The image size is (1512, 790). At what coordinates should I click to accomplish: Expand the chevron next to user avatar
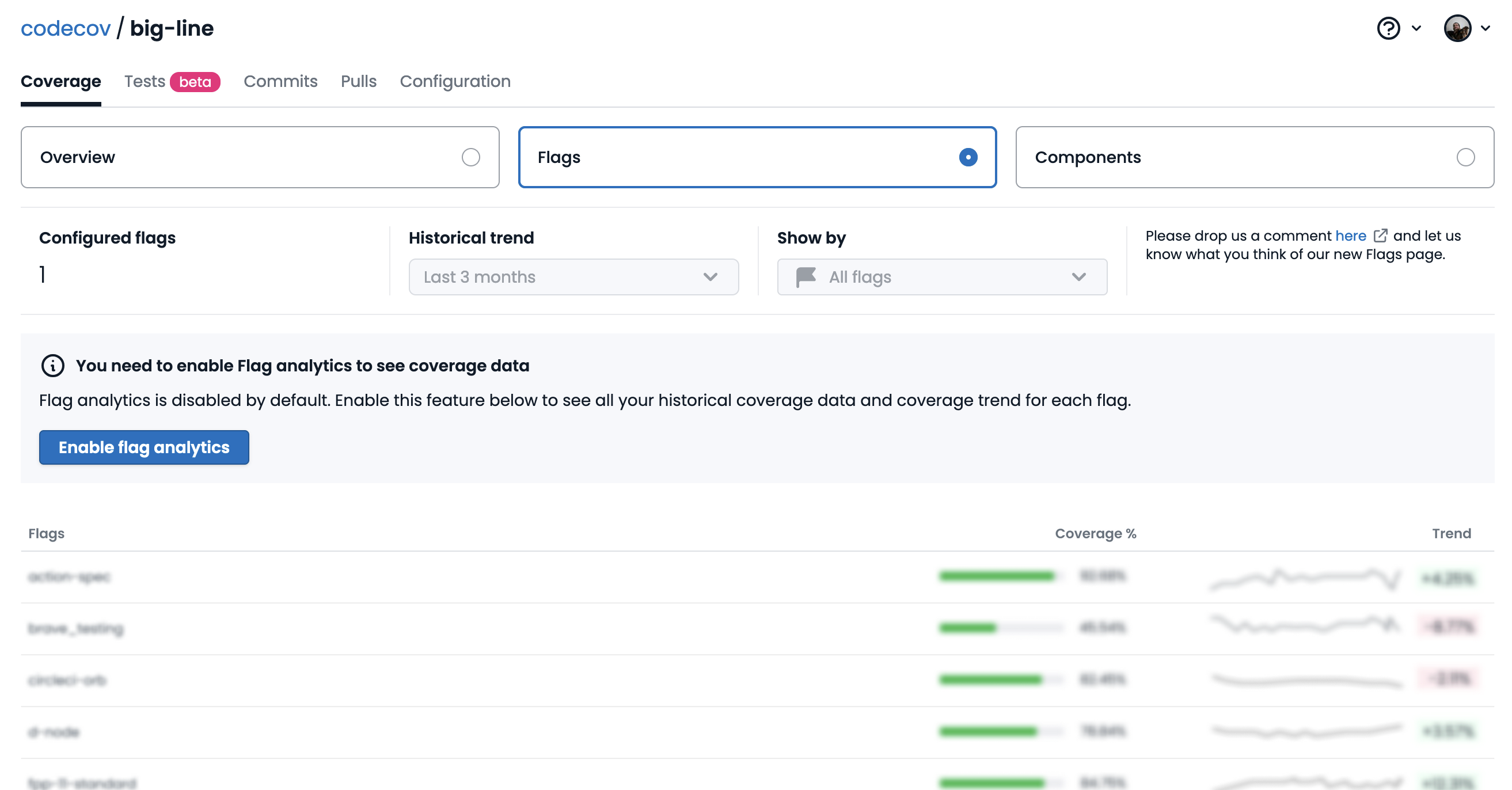[x=1485, y=28]
